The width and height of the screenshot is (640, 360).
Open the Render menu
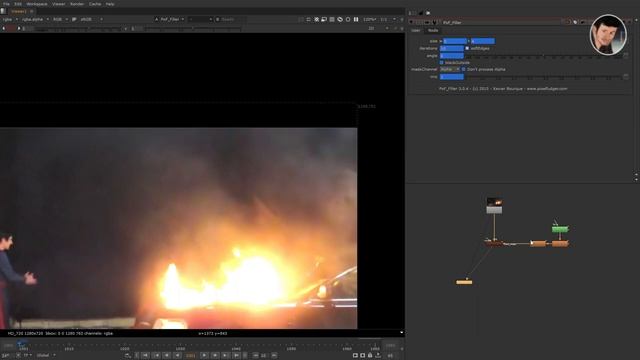pyautogui.click(x=77, y=4)
